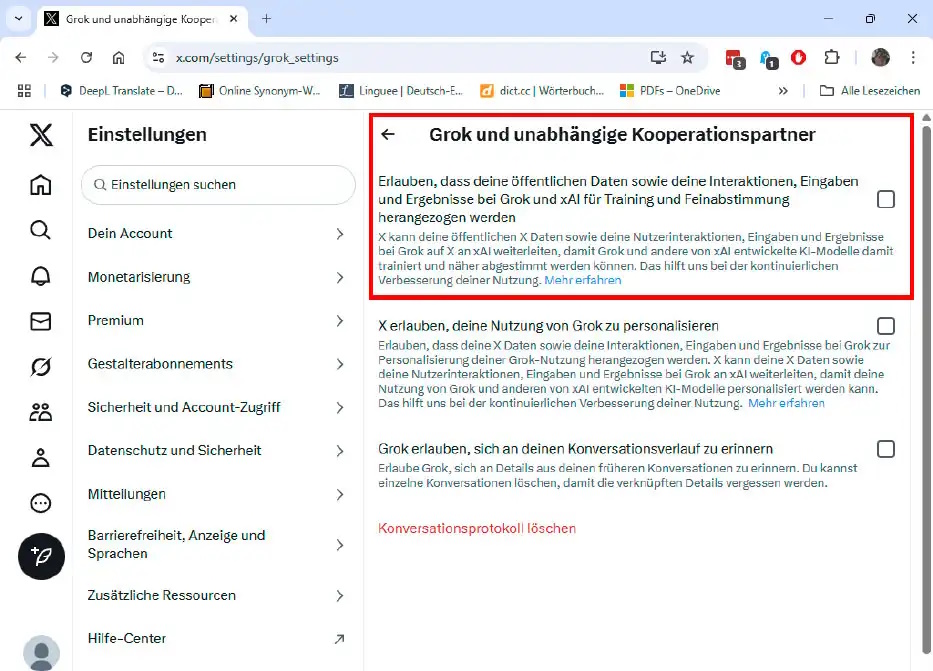Go back using the arrow beside Grok heading
Viewport: 933px width, 671px height.
[388, 134]
